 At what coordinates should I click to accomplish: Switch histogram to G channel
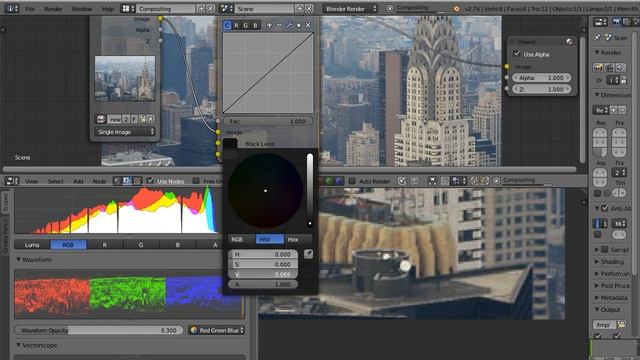(x=141, y=244)
